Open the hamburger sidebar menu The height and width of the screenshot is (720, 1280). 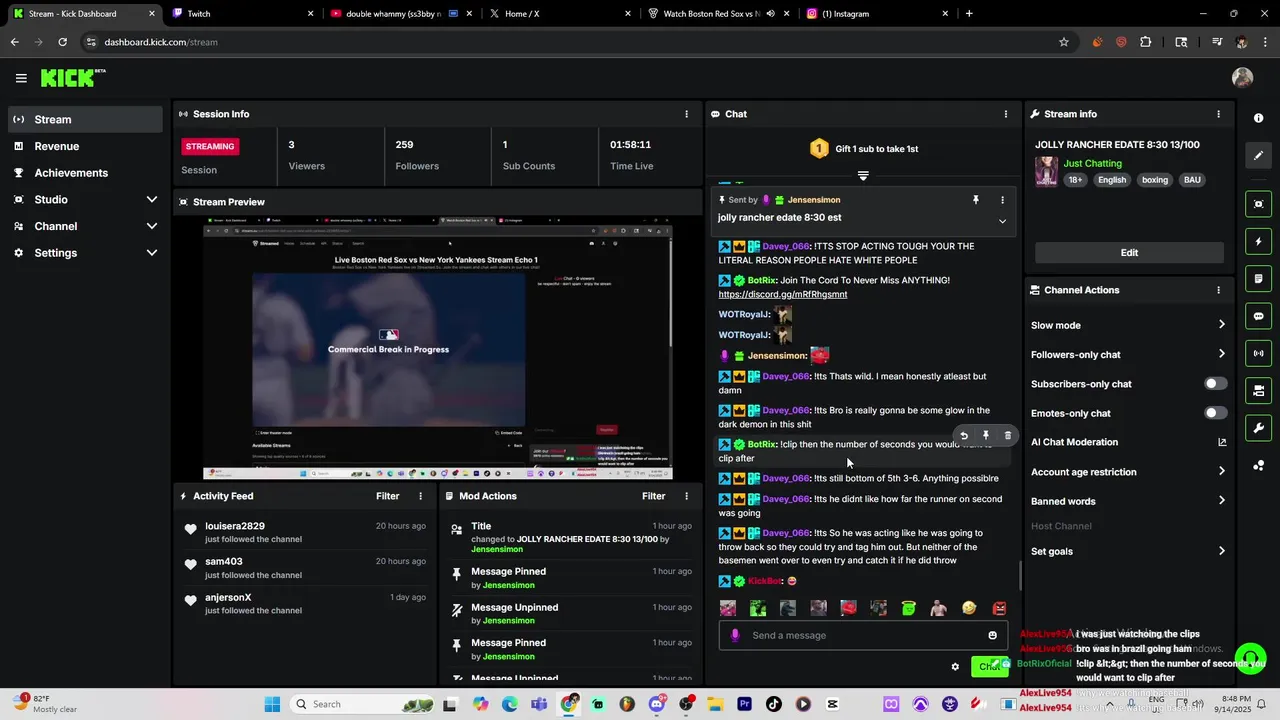(x=21, y=78)
